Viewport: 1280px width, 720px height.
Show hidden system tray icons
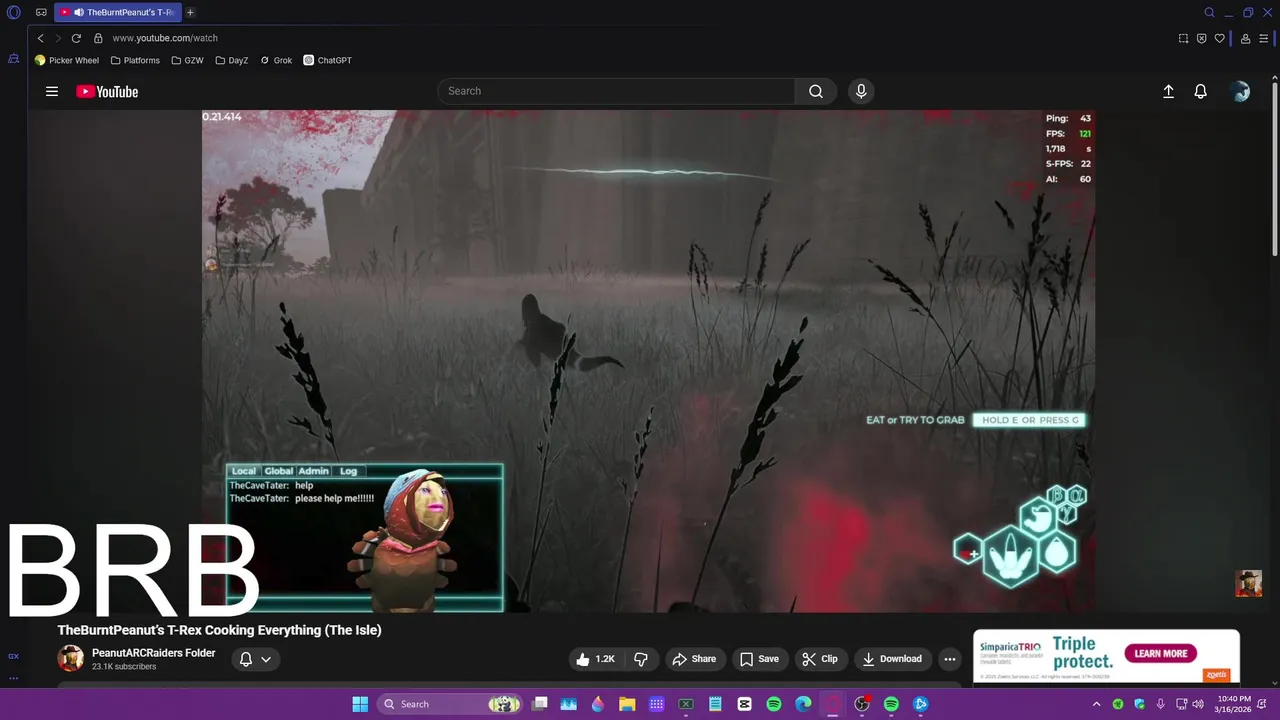tap(1097, 704)
